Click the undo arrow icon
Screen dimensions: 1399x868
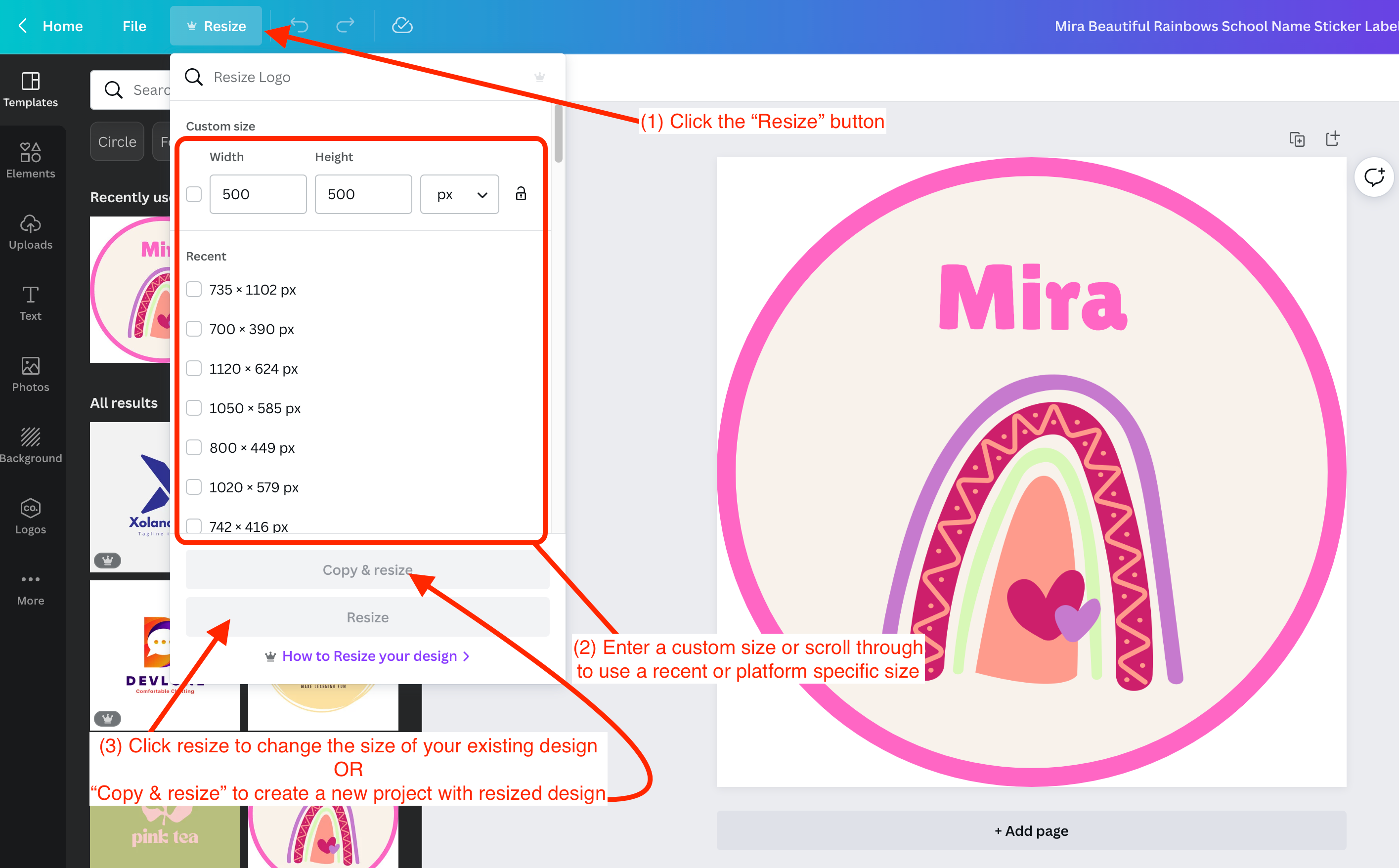(x=299, y=25)
